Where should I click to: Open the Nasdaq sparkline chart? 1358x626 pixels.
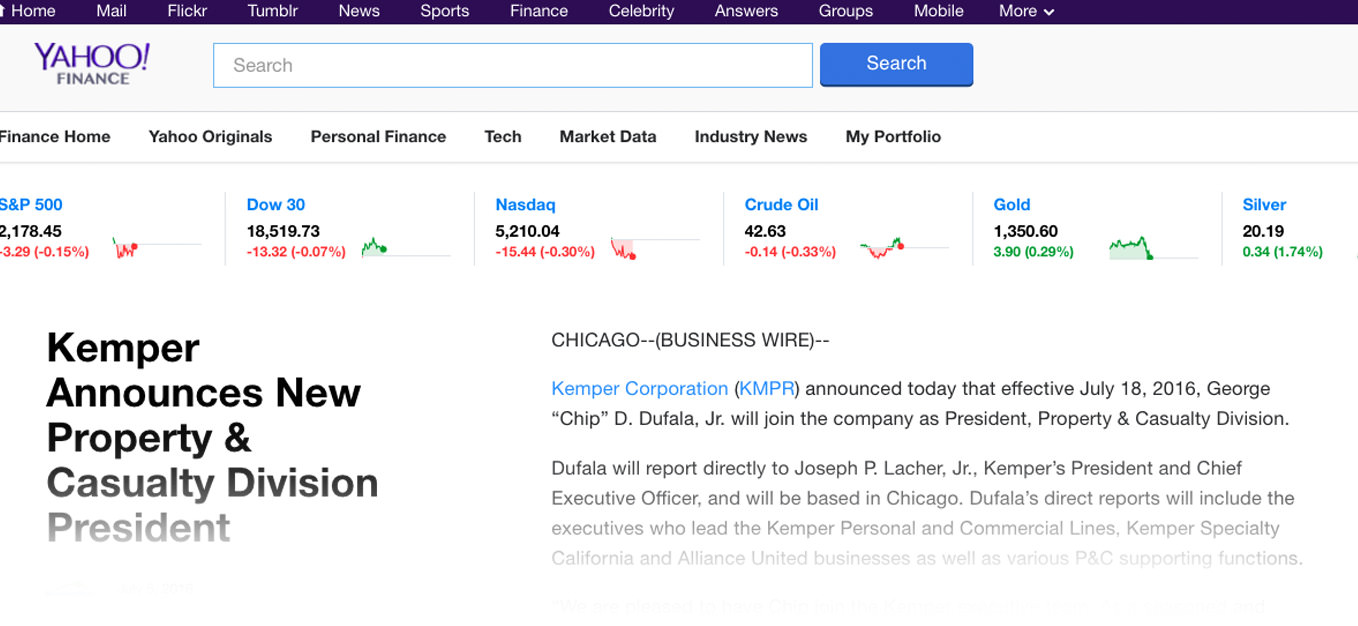pyautogui.click(x=654, y=247)
